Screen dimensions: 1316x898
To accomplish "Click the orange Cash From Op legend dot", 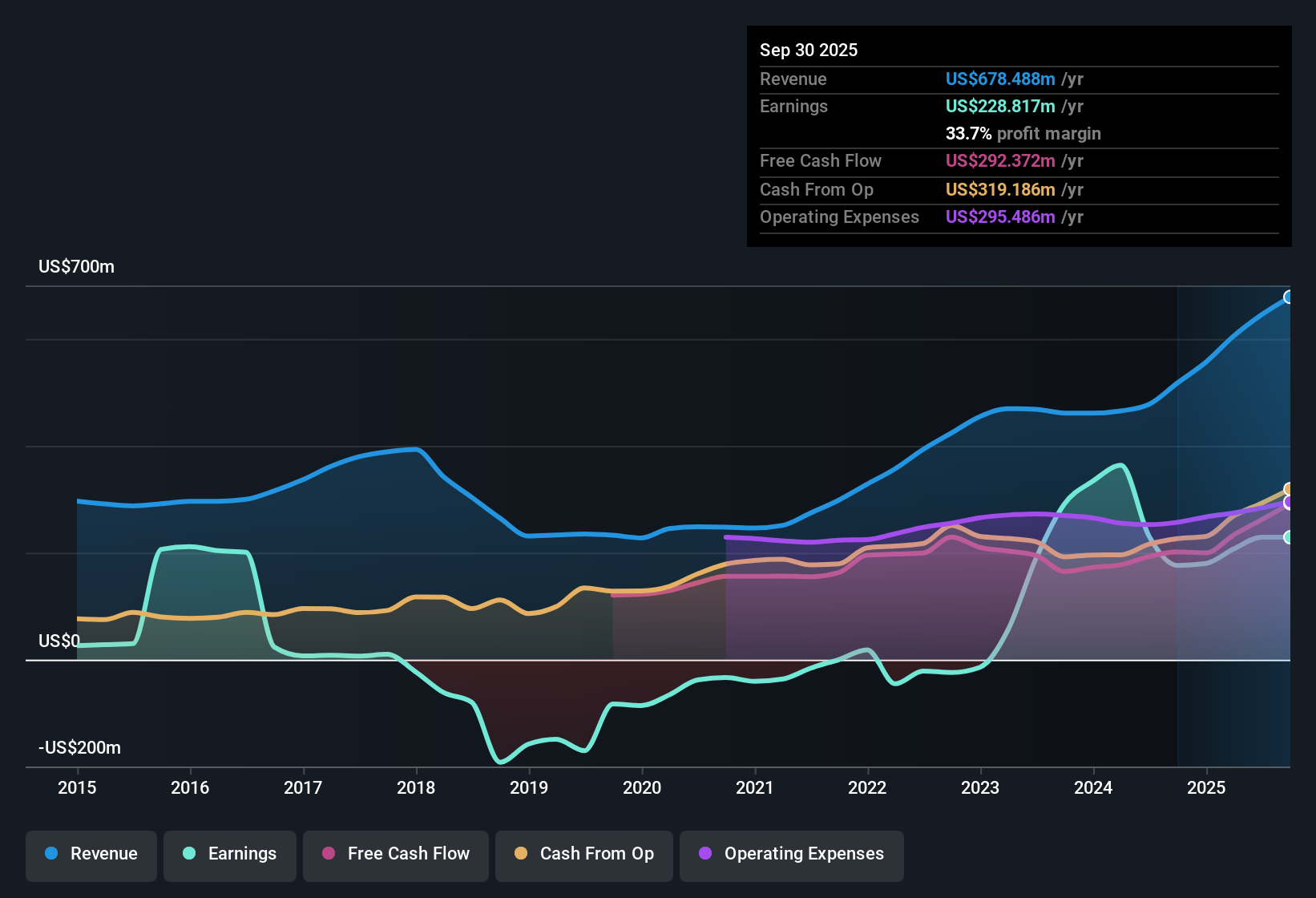I will pos(521,855).
